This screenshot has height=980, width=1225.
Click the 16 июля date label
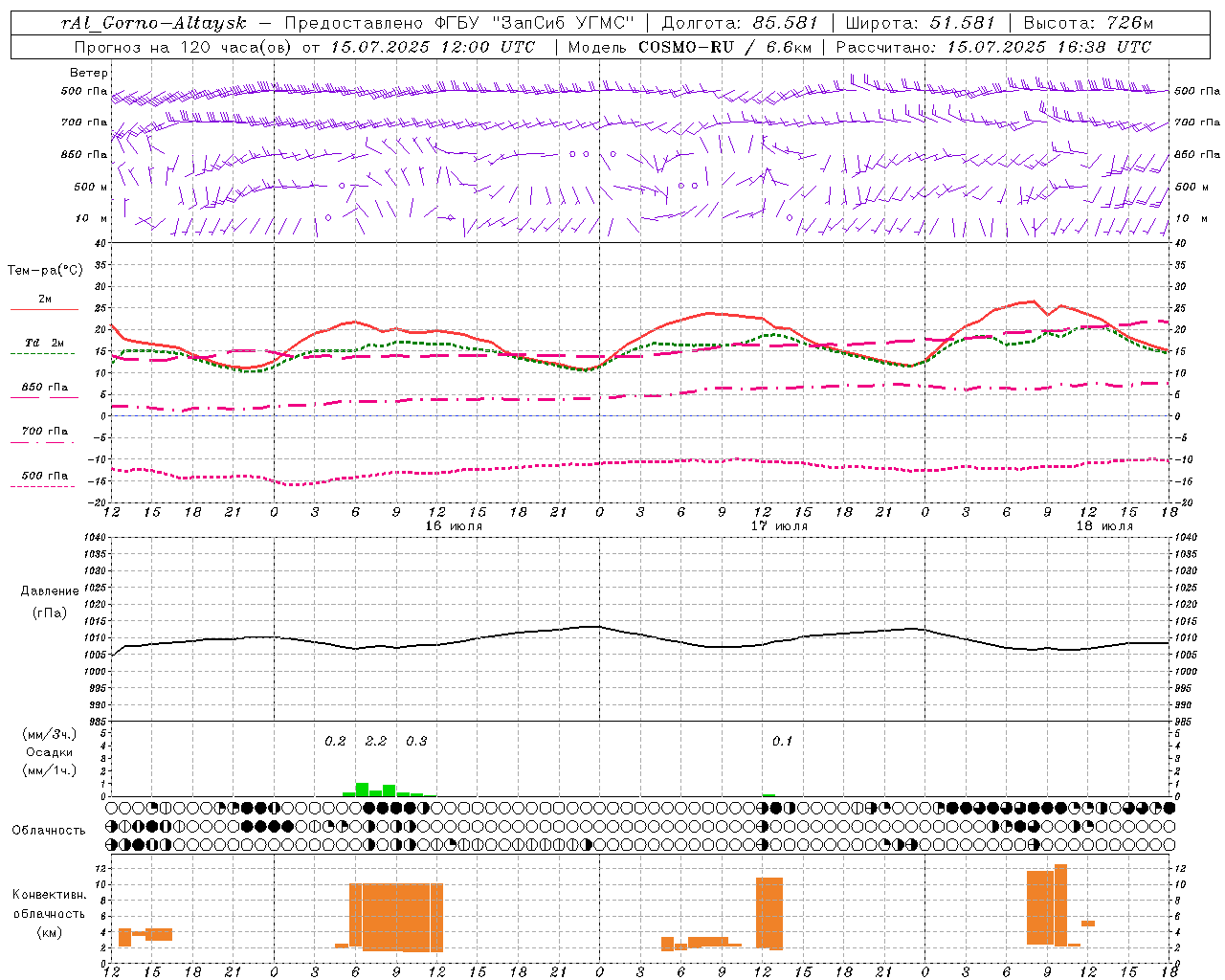coord(454,526)
